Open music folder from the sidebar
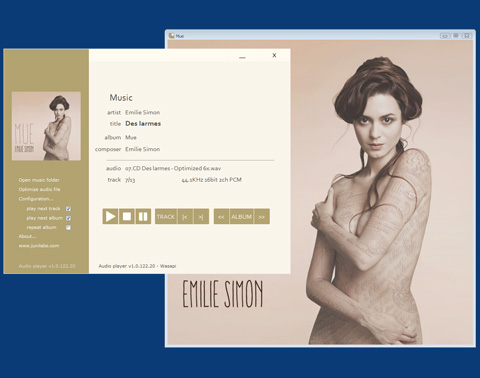480x378 pixels. pos(39,180)
